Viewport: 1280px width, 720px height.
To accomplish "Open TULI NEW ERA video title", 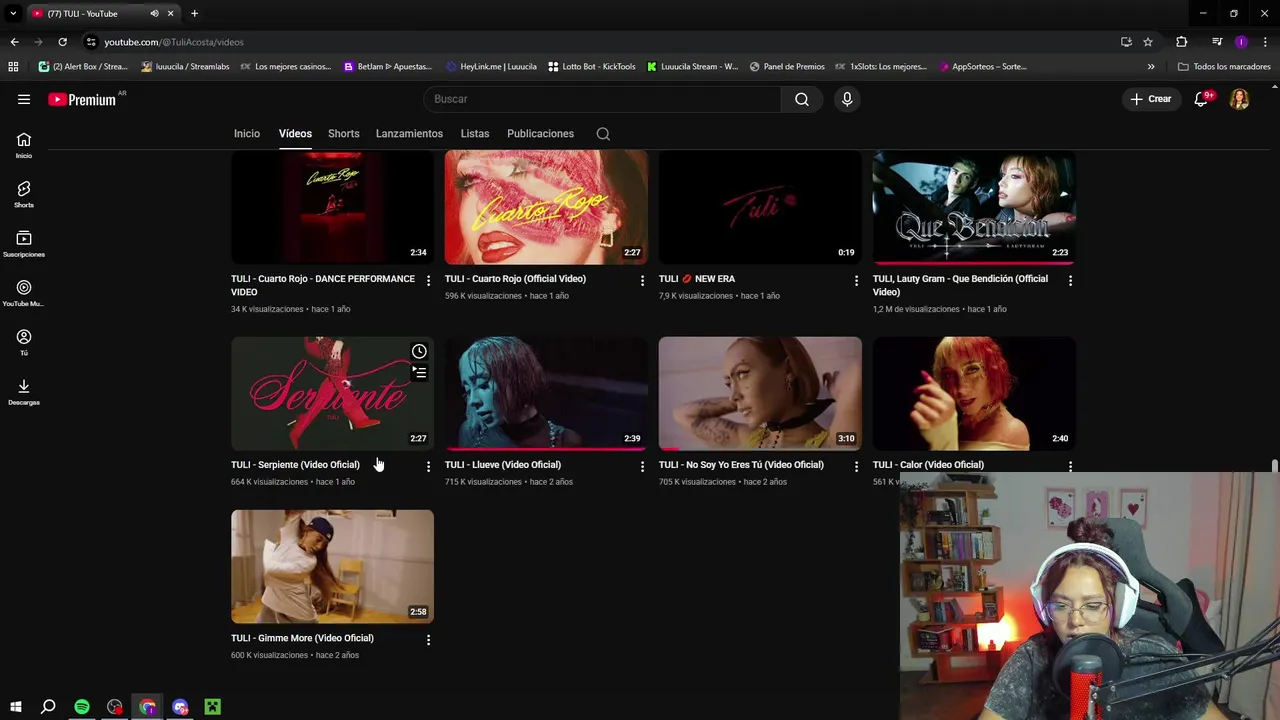I will pyautogui.click(x=697, y=279).
